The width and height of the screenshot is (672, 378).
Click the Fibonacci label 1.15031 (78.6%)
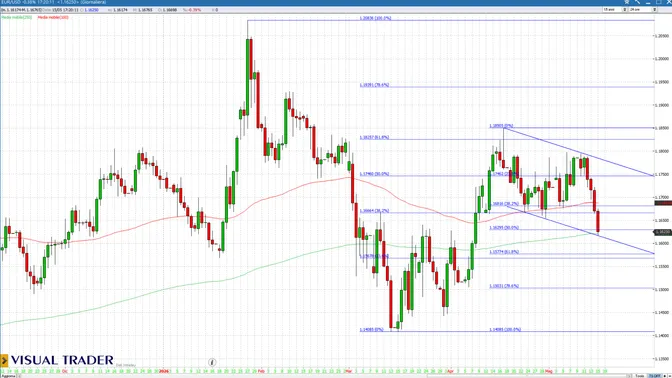tap(504, 286)
